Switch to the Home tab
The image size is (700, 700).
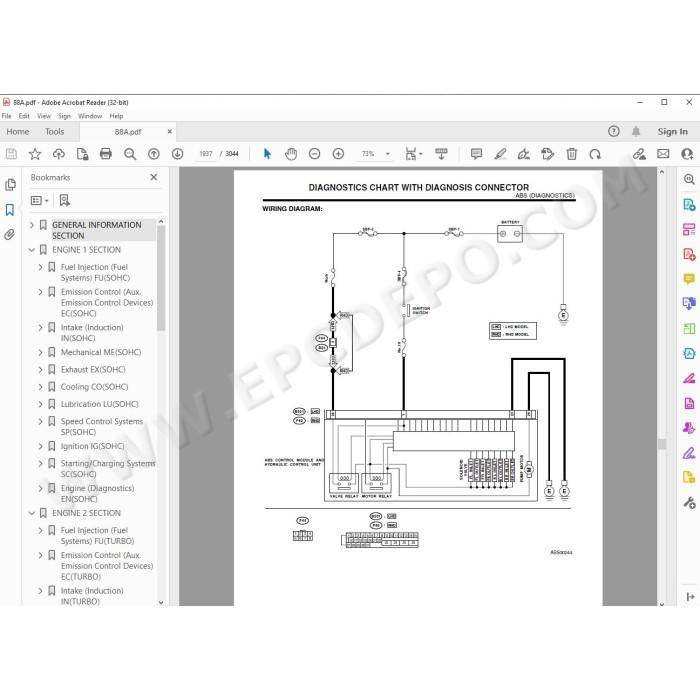[x=18, y=132]
